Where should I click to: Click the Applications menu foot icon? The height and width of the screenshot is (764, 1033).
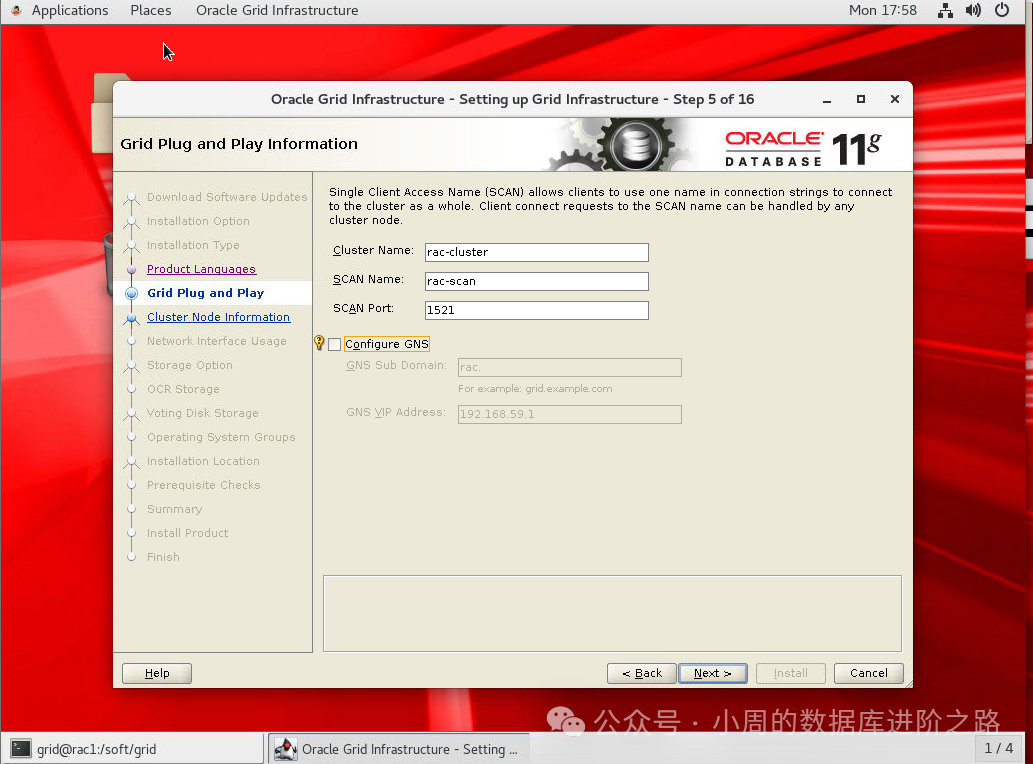pos(16,11)
